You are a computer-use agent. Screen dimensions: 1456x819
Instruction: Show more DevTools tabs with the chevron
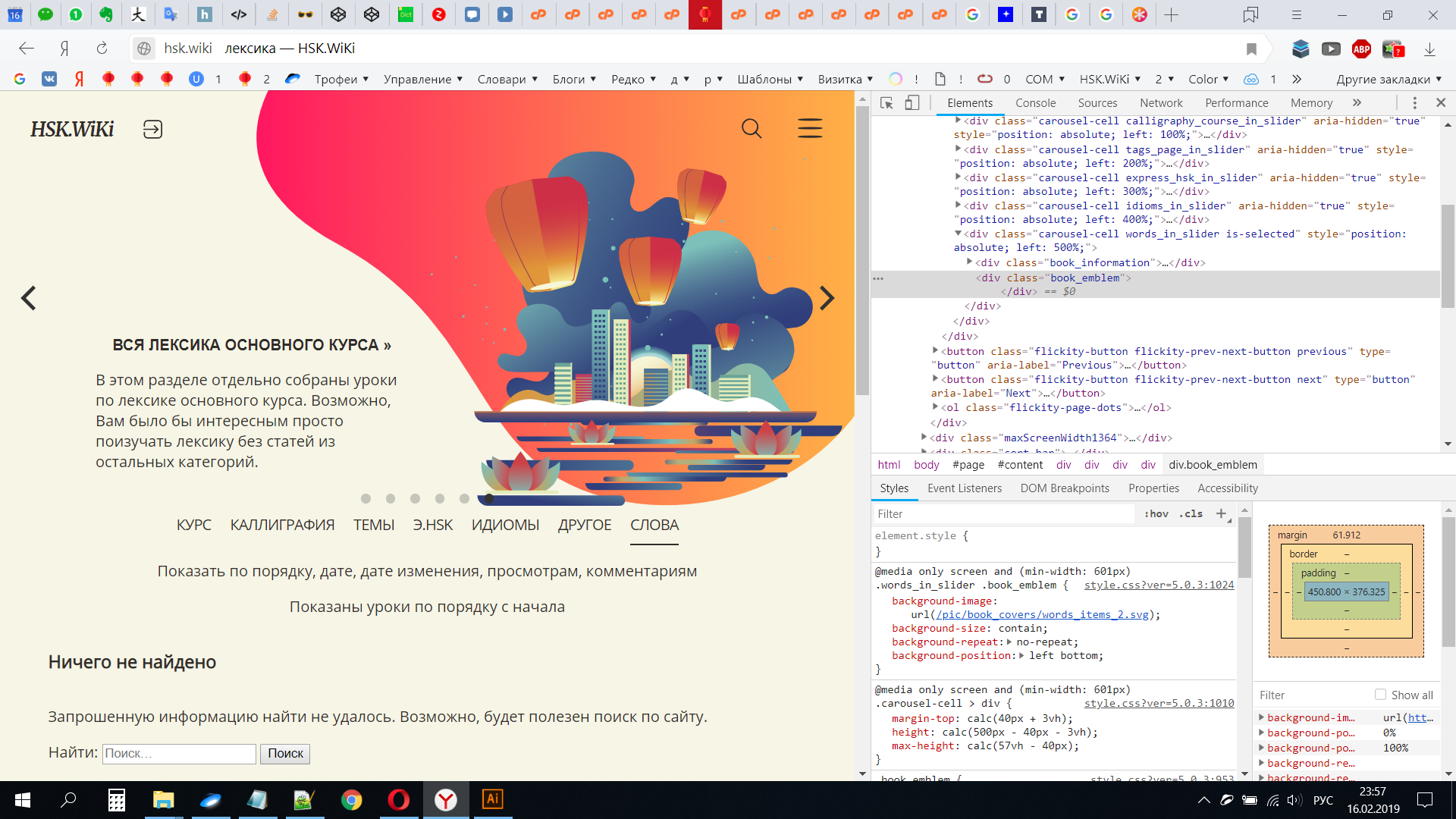click(x=1357, y=103)
